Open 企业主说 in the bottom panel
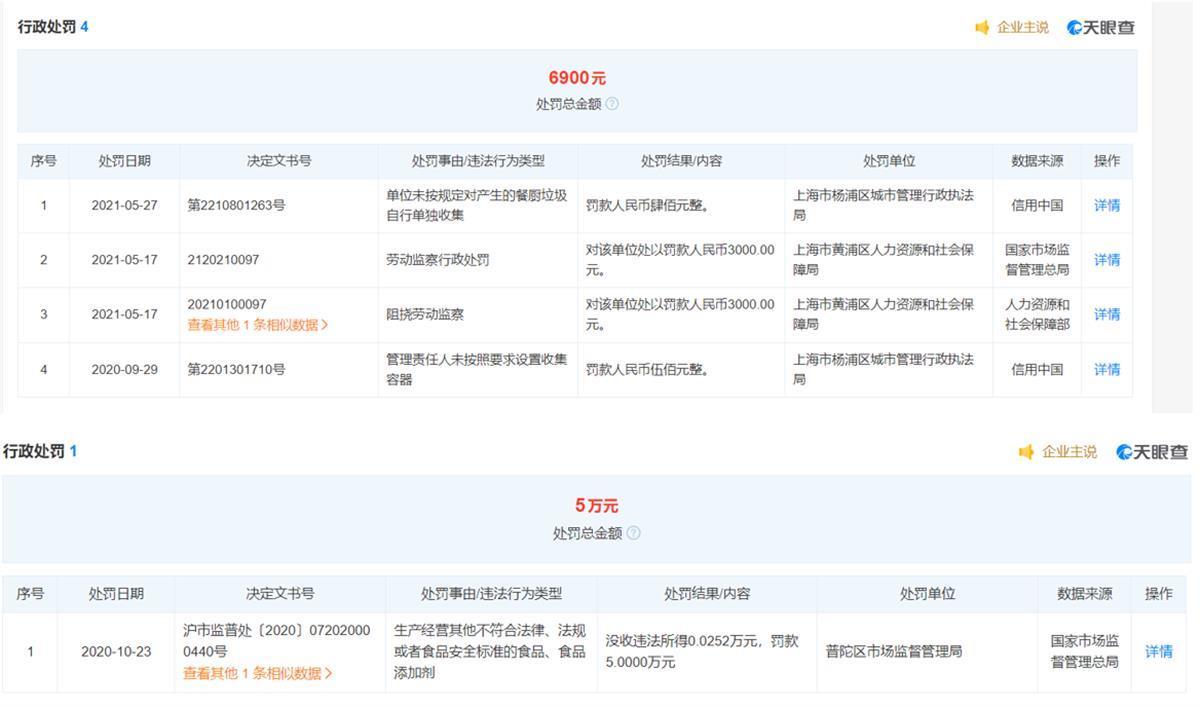The image size is (1200, 707). (x=1069, y=452)
